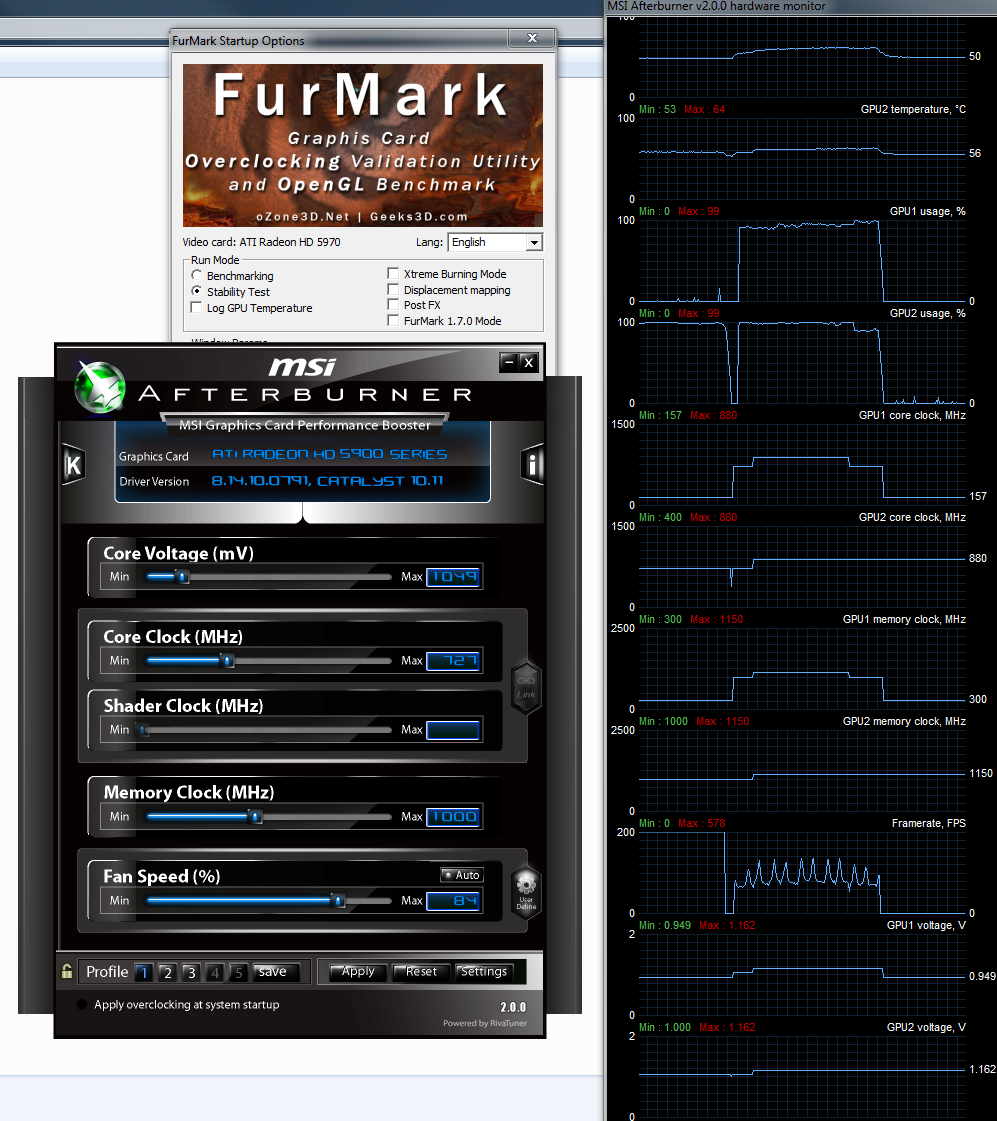997x1121 pixels.
Task: Click the Shader Clock slider handle
Action: 144,730
